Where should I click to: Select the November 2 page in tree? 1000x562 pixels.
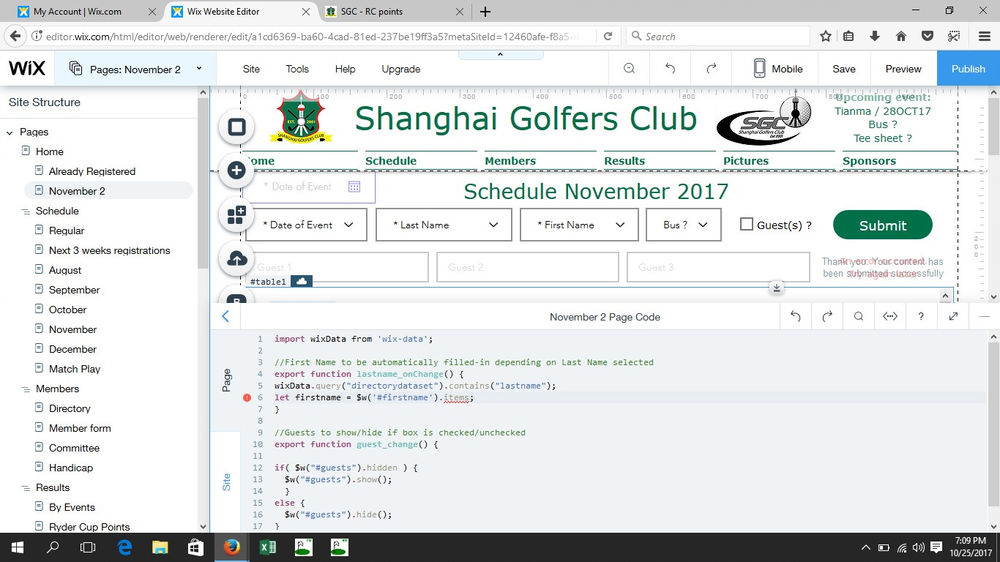[x=77, y=191]
